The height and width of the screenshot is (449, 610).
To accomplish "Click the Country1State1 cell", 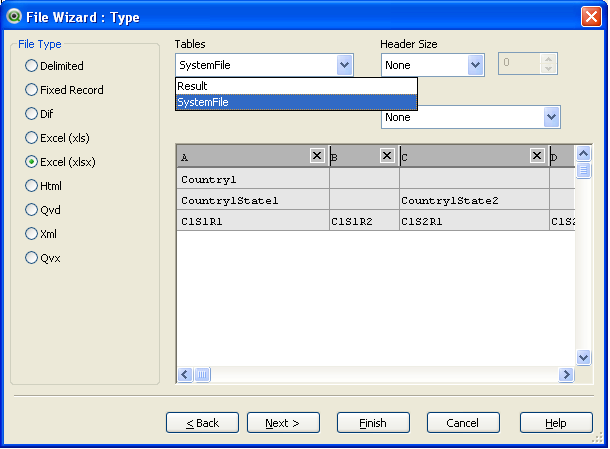I will (x=253, y=200).
